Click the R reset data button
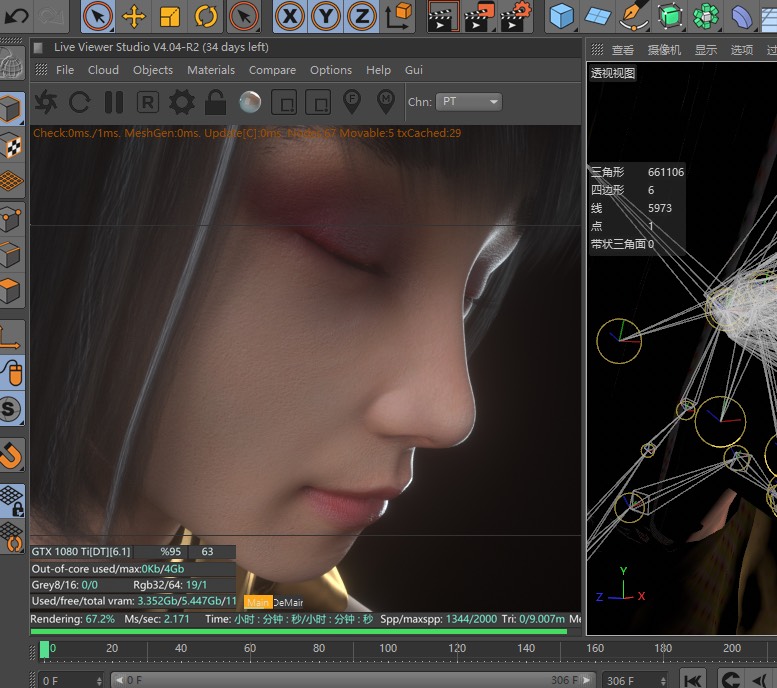Viewport: 777px width, 688px height. pos(148,102)
